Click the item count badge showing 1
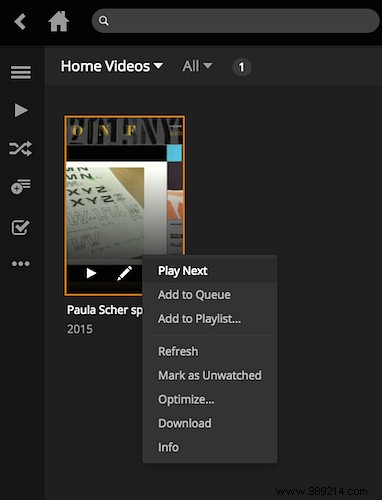The image size is (382, 500). click(242, 67)
